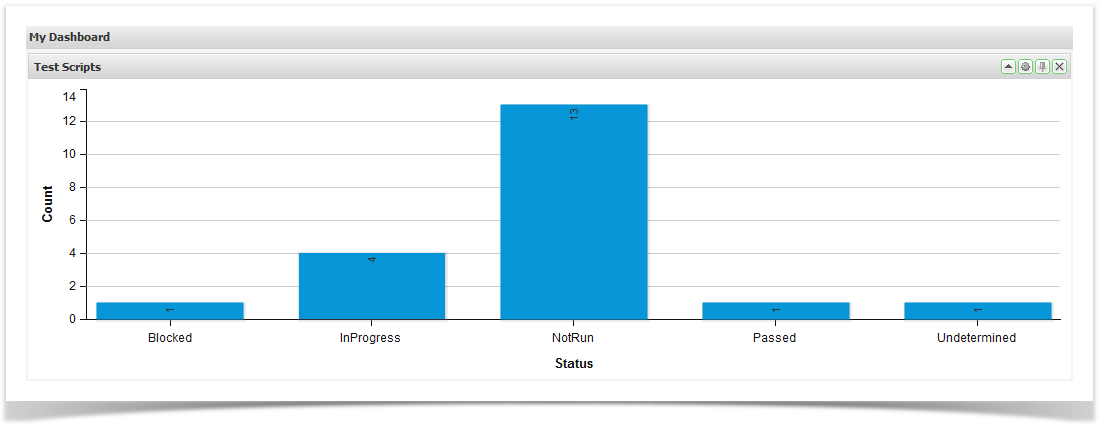Image resolution: width=1107 pixels, height=430 pixels.
Task: Click the Count y-axis title
Action: click(48, 204)
